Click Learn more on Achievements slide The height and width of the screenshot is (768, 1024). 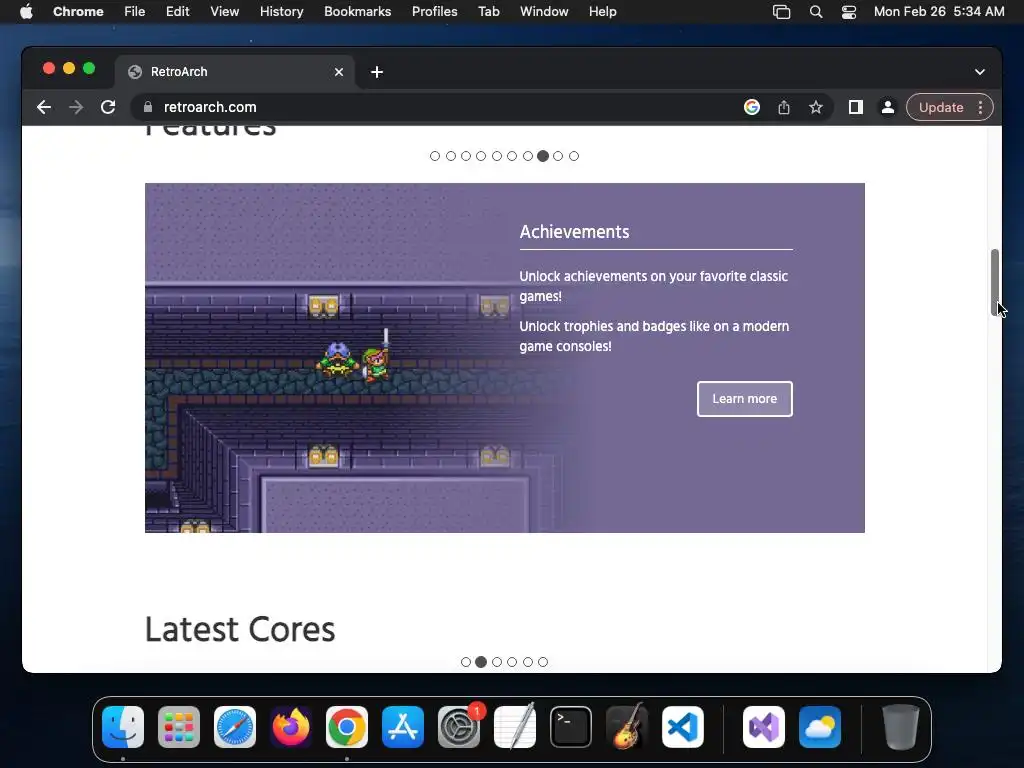[x=744, y=399]
